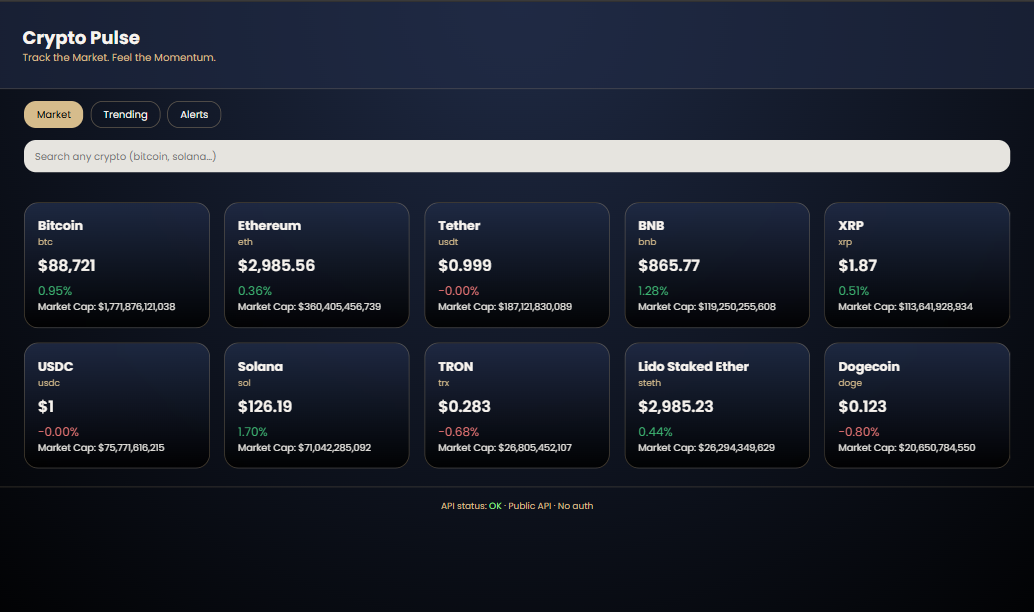Click the TRON price $0.283
The width and height of the screenshot is (1034, 612).
pos(464,407)
